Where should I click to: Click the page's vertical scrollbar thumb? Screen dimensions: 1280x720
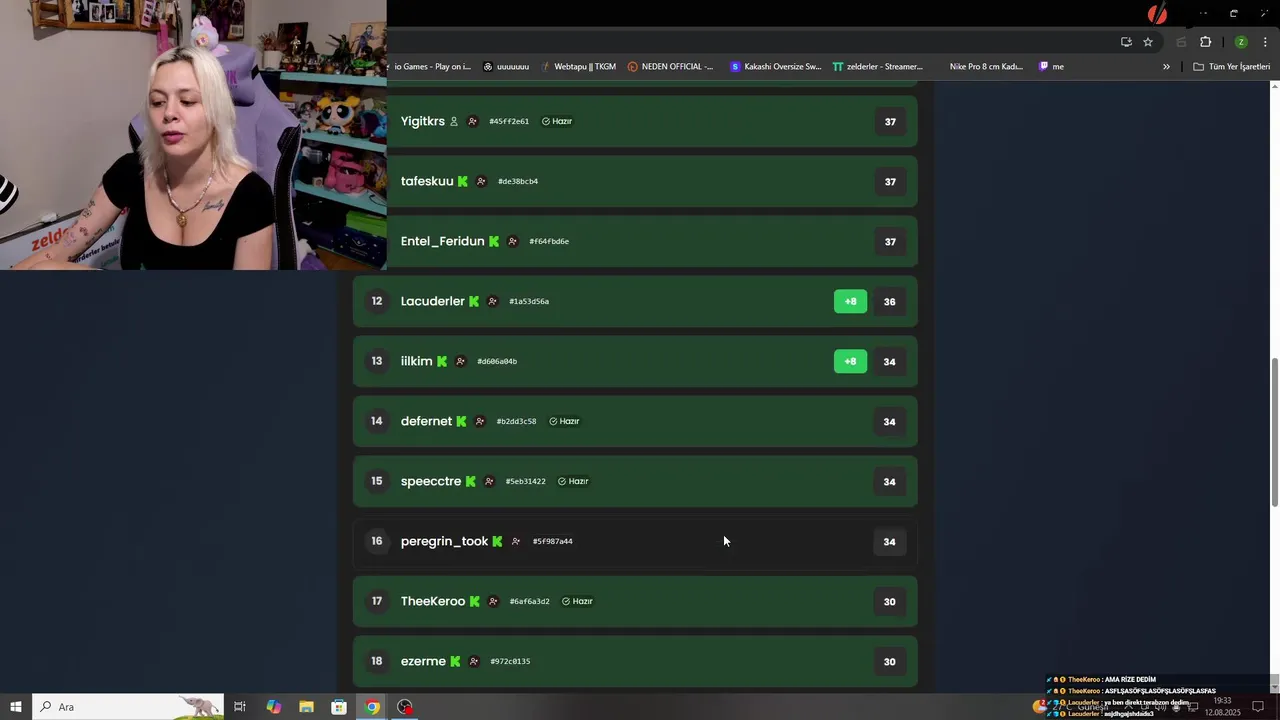(1274, 432)
